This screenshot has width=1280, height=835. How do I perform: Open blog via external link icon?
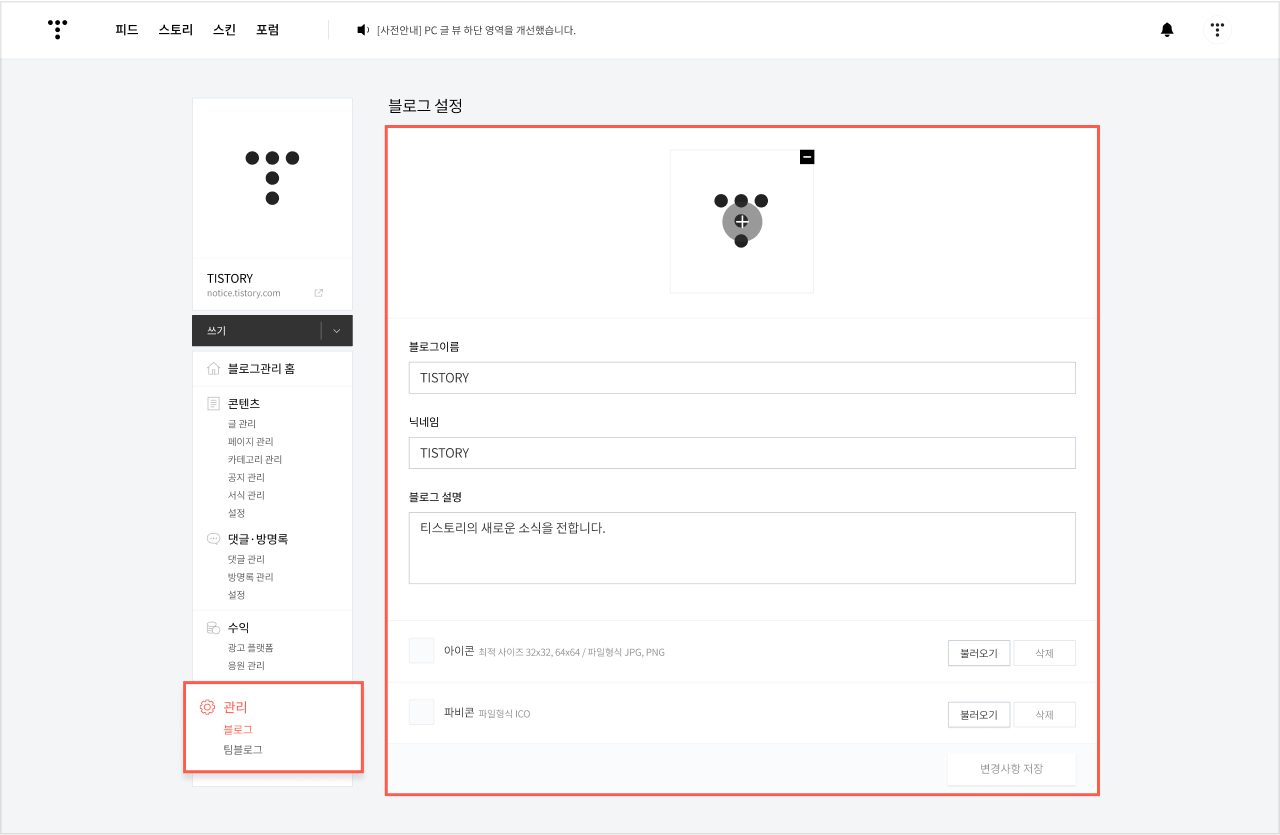(319, 293)
